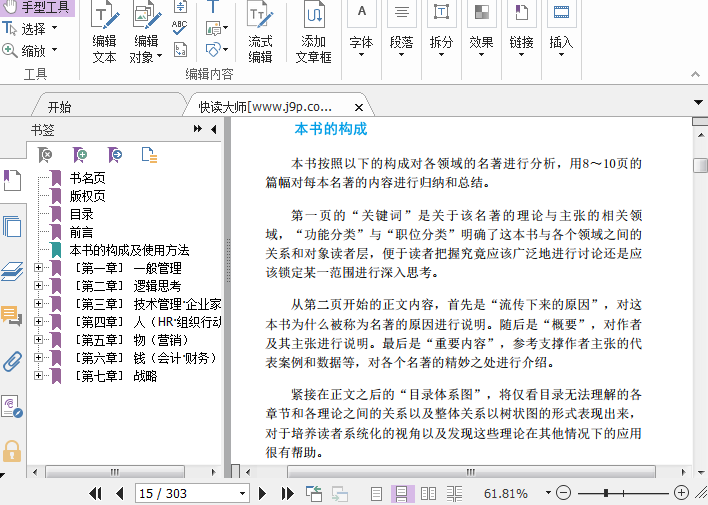This screenshot has height=505, width=708.
Task: Click the delete bookmark icon
Action: (x=45, y=155)
